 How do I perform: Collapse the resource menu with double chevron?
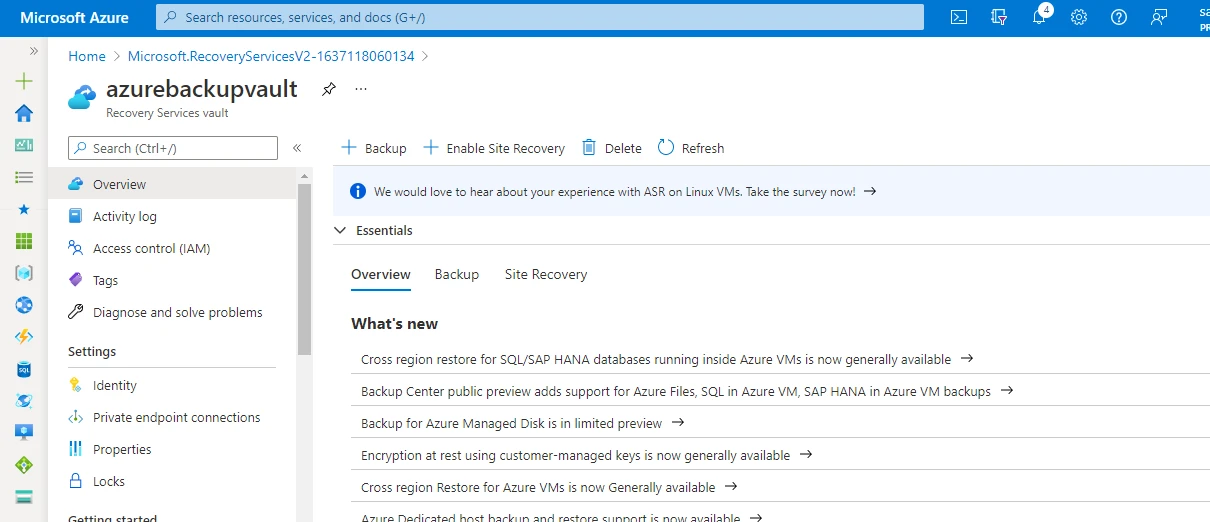point(297,148)
